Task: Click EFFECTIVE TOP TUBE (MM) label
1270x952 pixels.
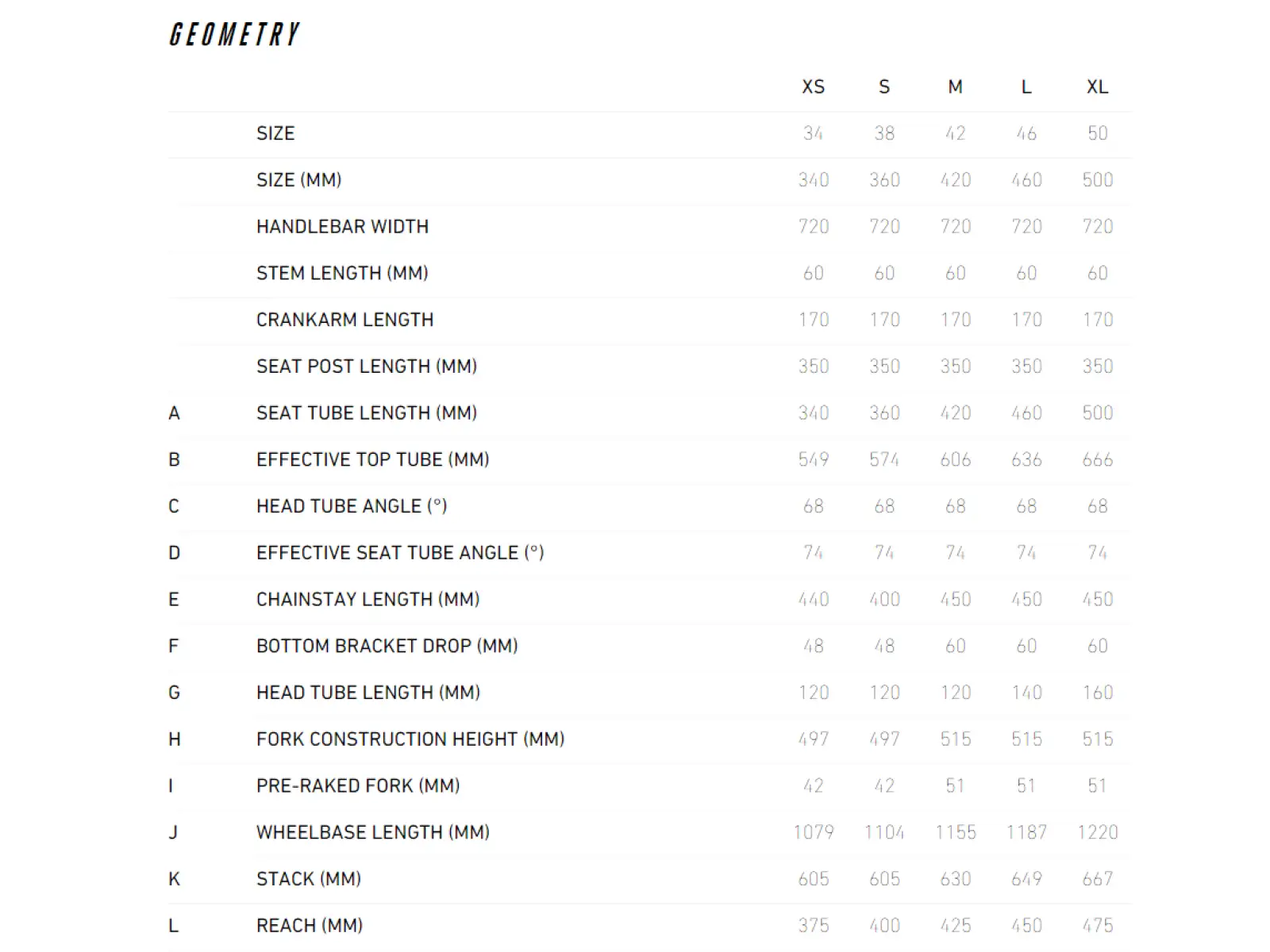Action: [372, 460]
